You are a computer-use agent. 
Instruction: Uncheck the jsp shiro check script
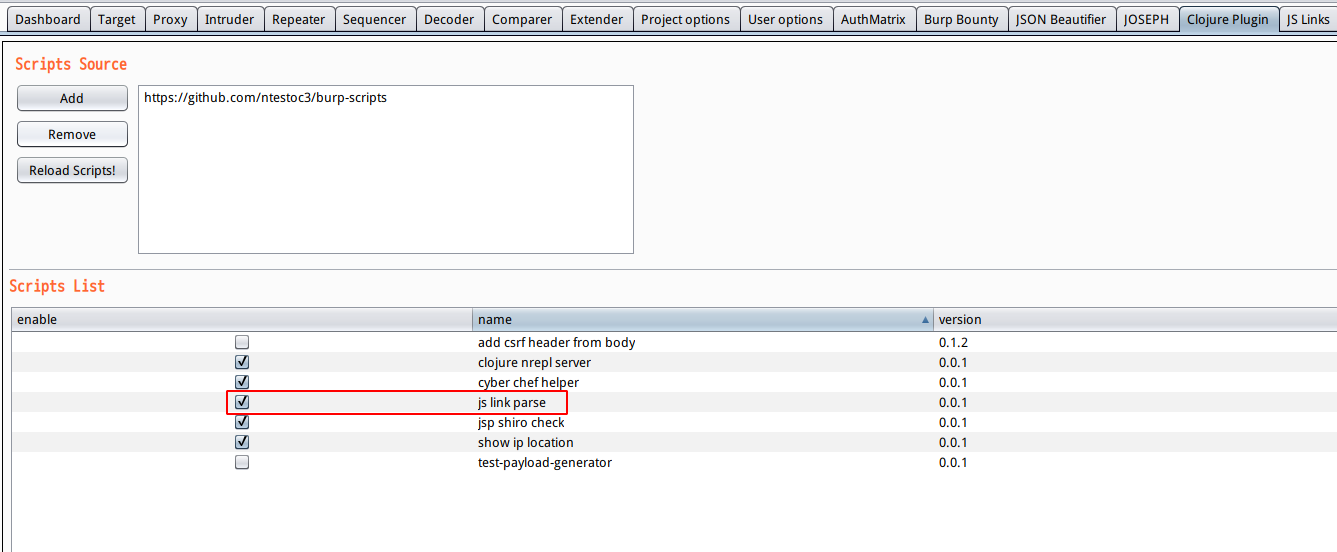click(x=242, y=422)
